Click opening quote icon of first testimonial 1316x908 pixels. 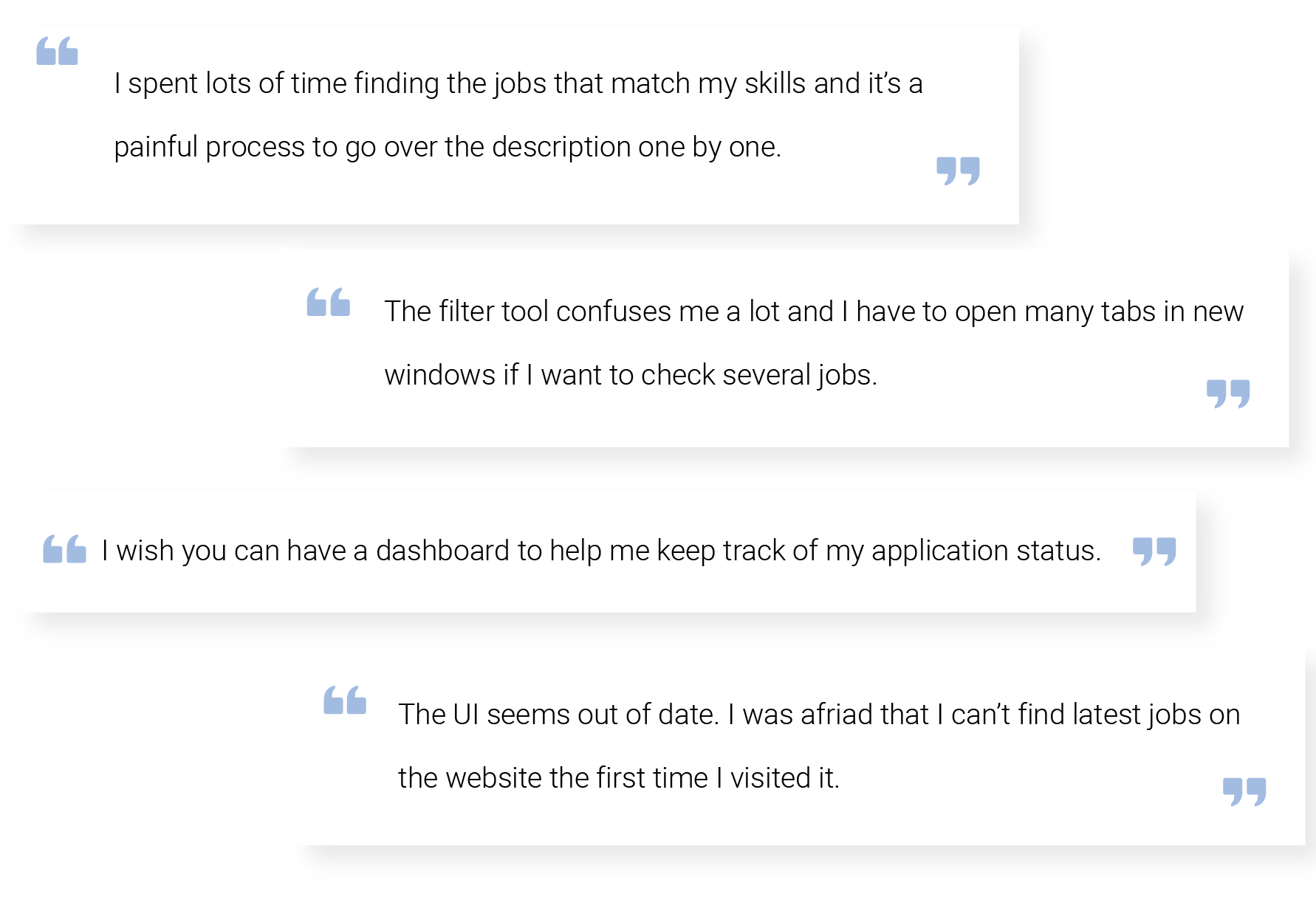[57, 51]
